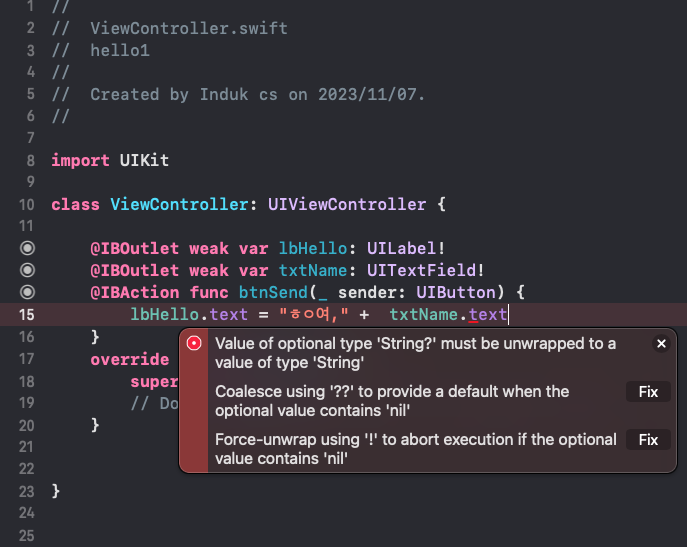
Task: Apply the Fix for coalescing with '??'
Action: (648, 391)
